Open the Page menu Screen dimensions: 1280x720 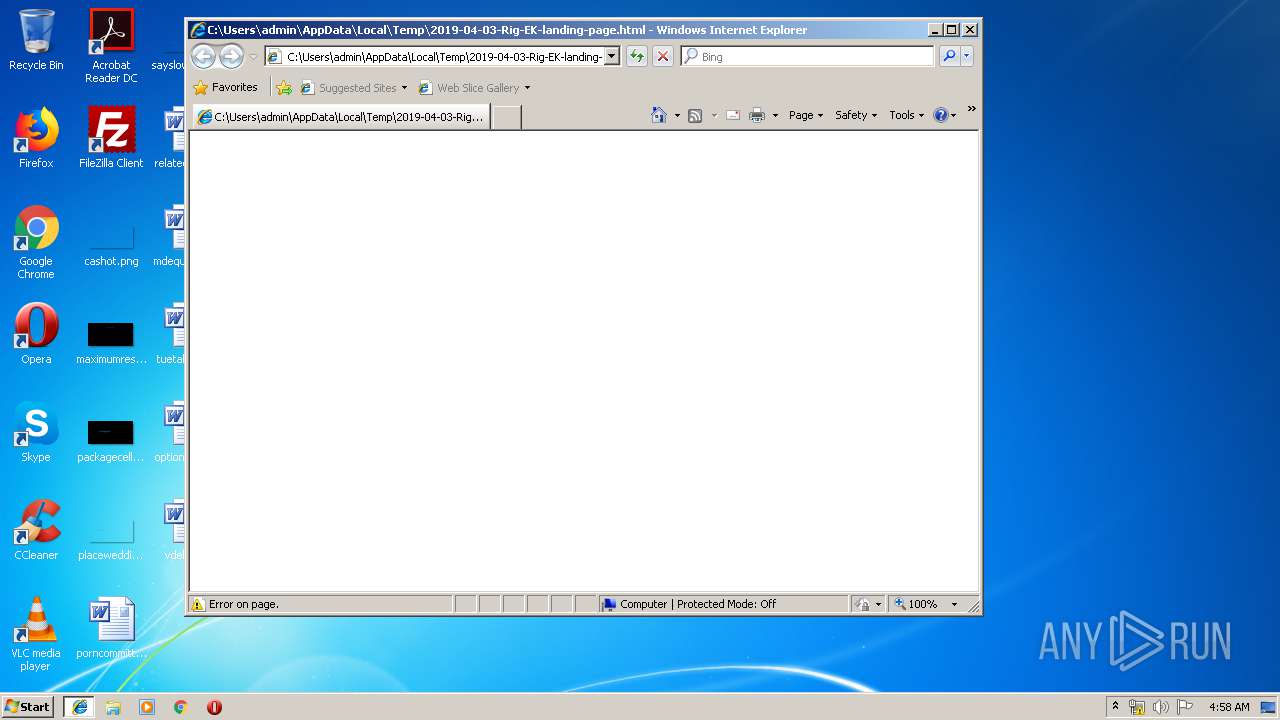click(806, 115)
